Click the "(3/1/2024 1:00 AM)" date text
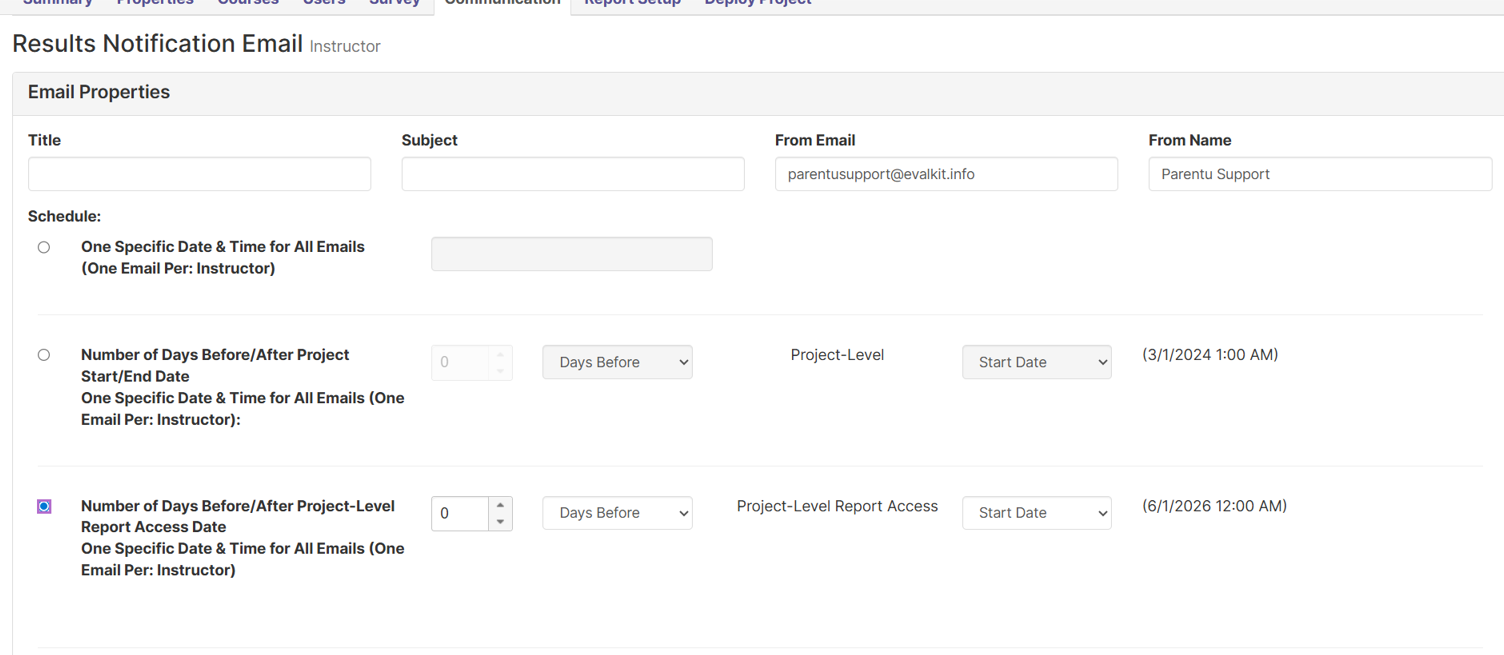The height and width of the screenshot is (655, 1504). click(1210, 355)
